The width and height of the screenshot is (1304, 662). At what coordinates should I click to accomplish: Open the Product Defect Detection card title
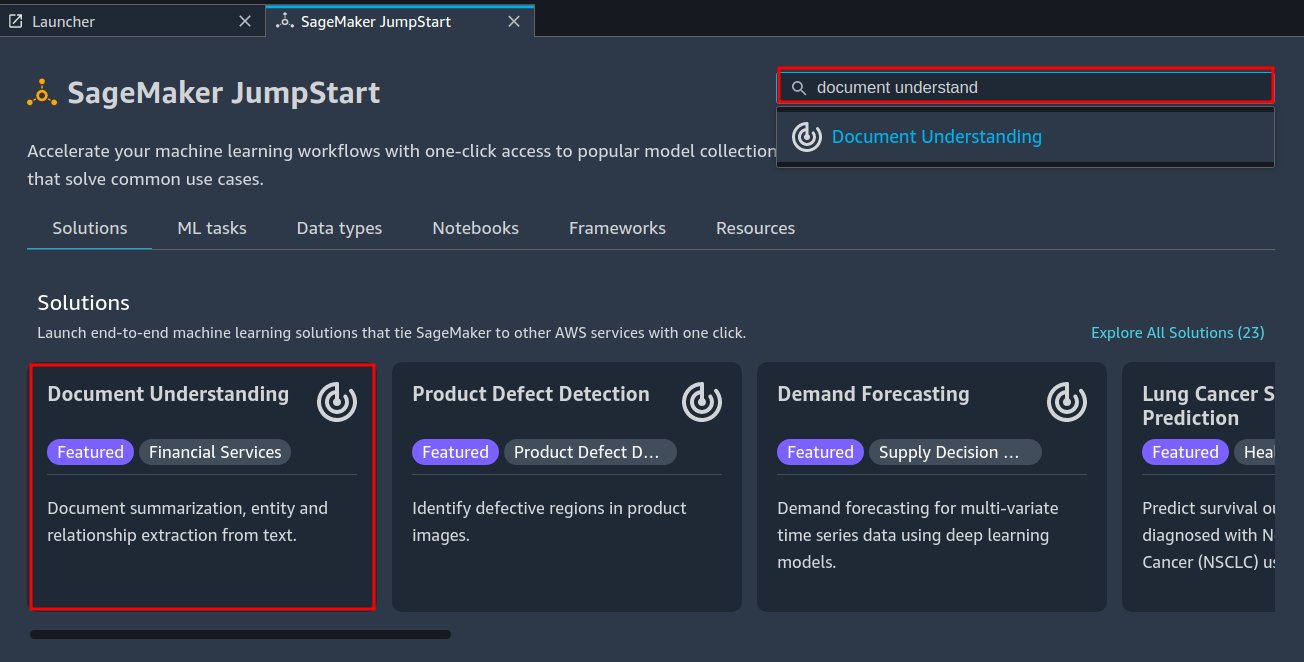point(531,394)
